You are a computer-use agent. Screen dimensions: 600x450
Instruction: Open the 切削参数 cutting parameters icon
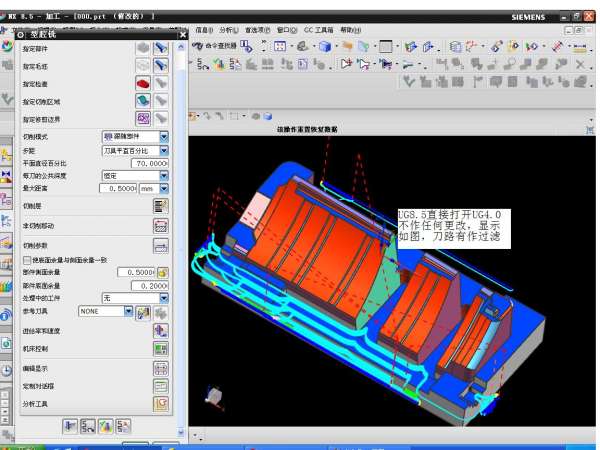159,246
